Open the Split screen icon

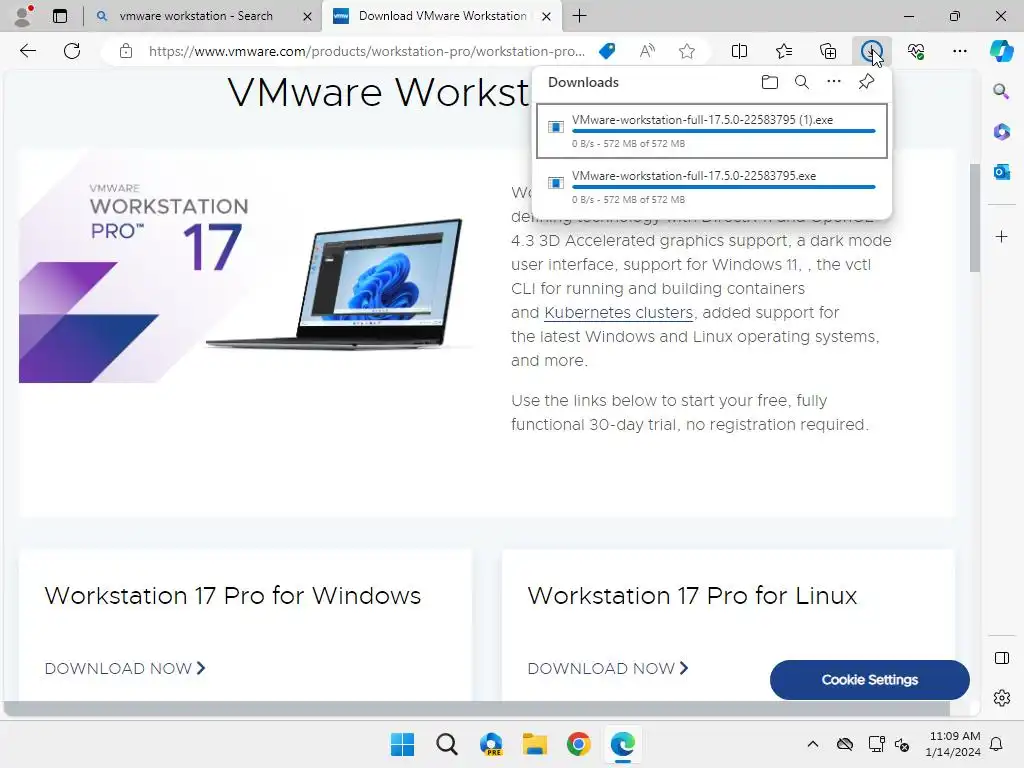[739, 51]
